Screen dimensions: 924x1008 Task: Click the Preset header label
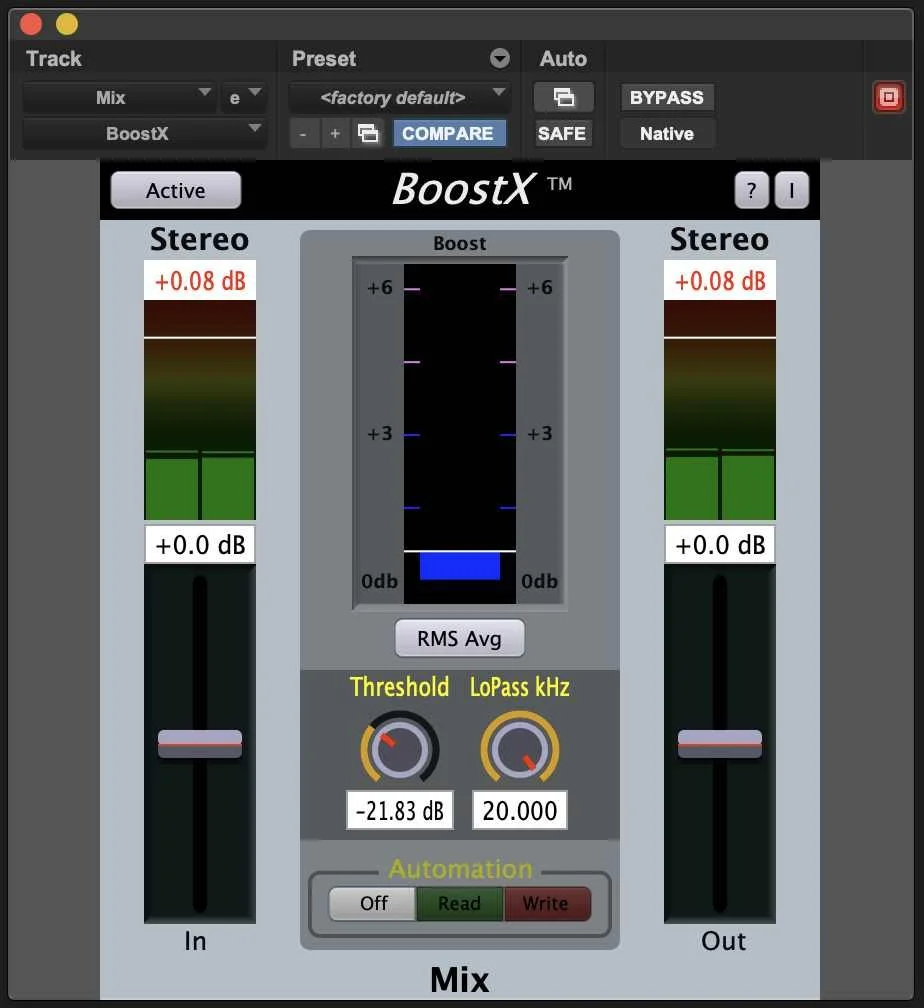[323, 58]
